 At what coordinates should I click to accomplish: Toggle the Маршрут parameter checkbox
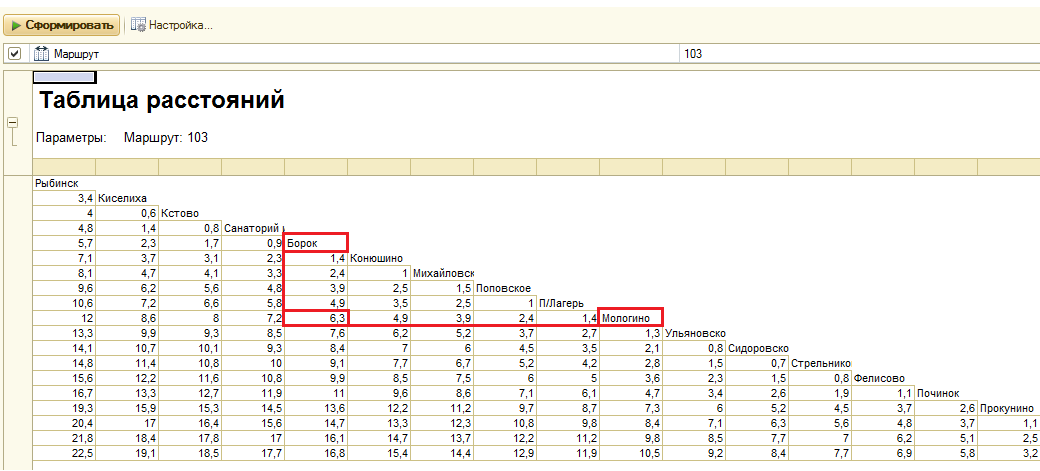tap(15, 54)
